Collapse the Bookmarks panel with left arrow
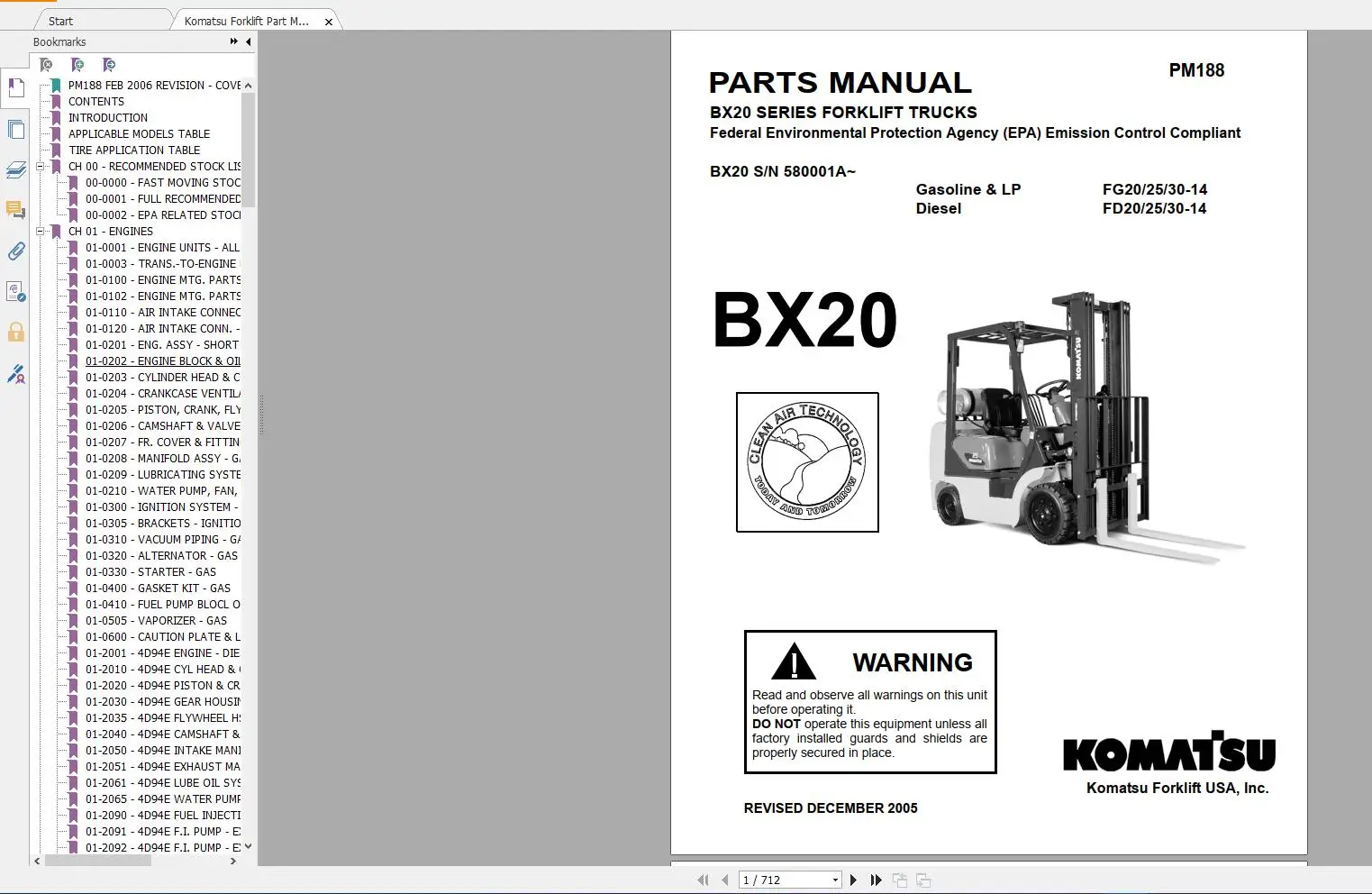1372x894 pixels. pyautogui.click(x=249, y=41)
